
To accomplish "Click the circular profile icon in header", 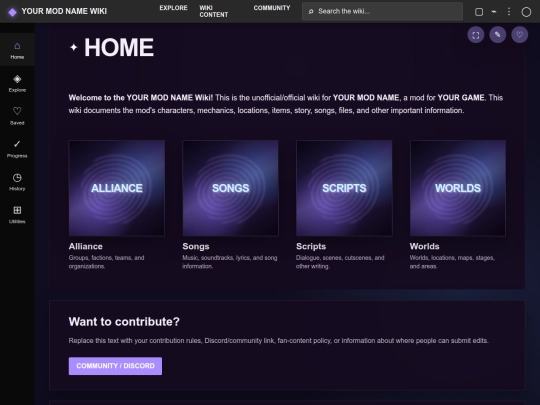I will (526, 12).
